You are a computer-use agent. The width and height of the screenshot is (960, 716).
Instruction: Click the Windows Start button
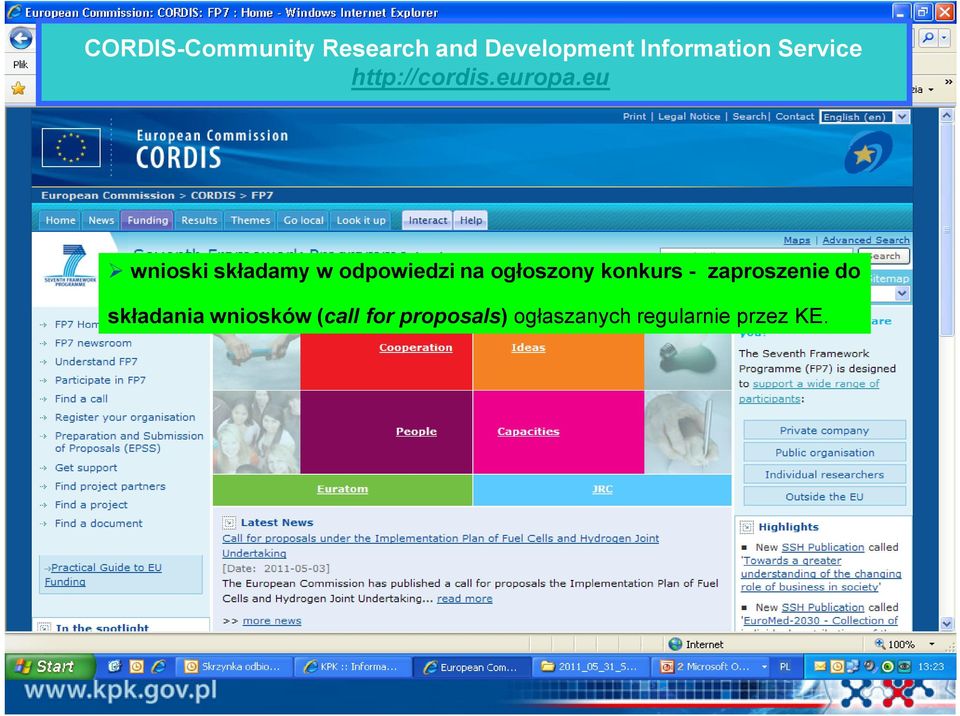pos(50,666)
